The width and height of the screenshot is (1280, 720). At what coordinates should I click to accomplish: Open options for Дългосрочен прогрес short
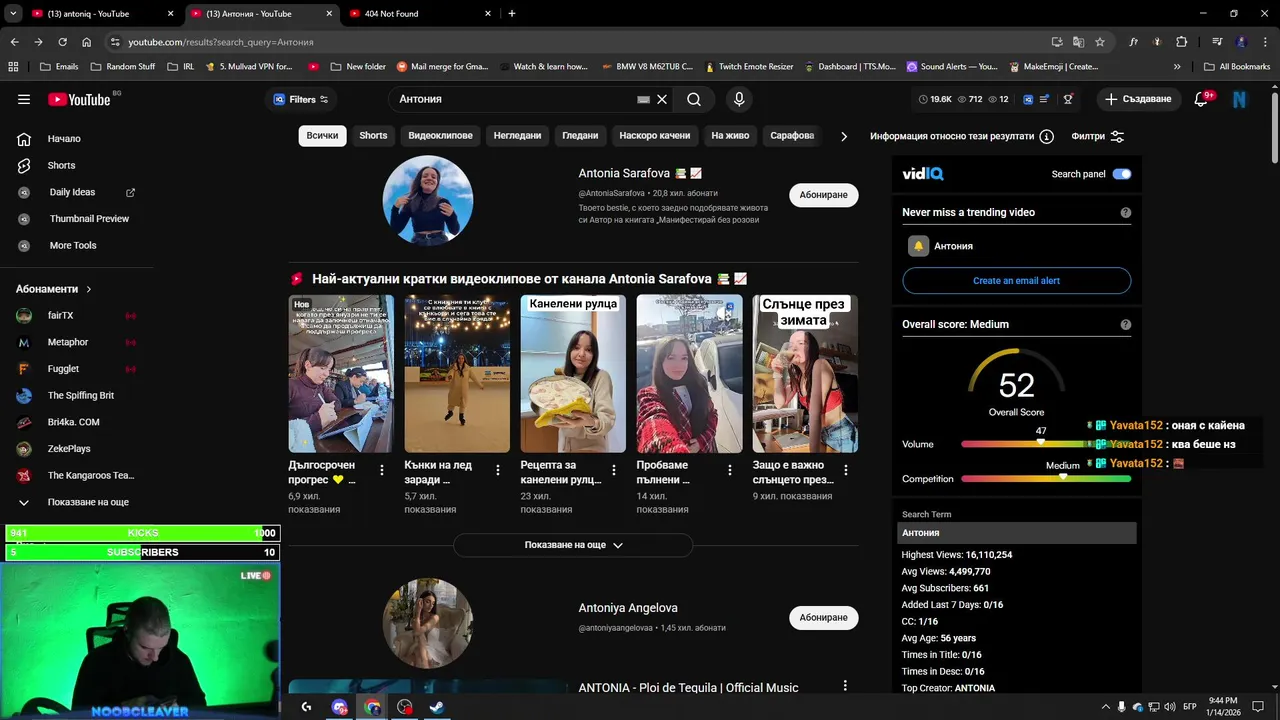[382, 470]
